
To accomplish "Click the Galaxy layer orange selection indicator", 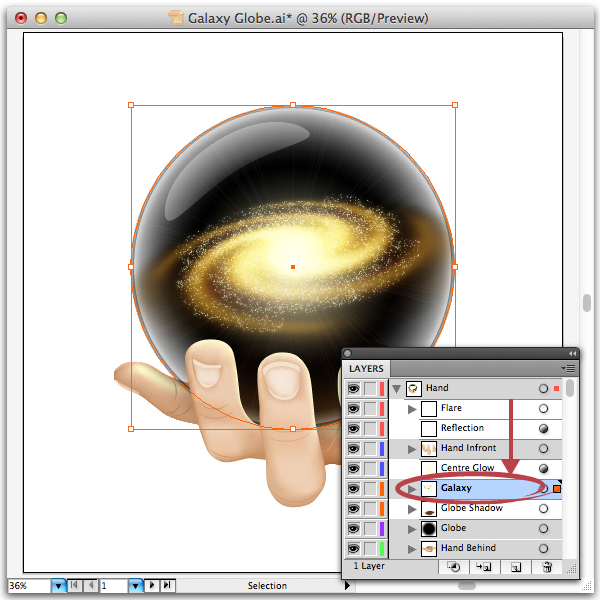I will pos(557,489).
